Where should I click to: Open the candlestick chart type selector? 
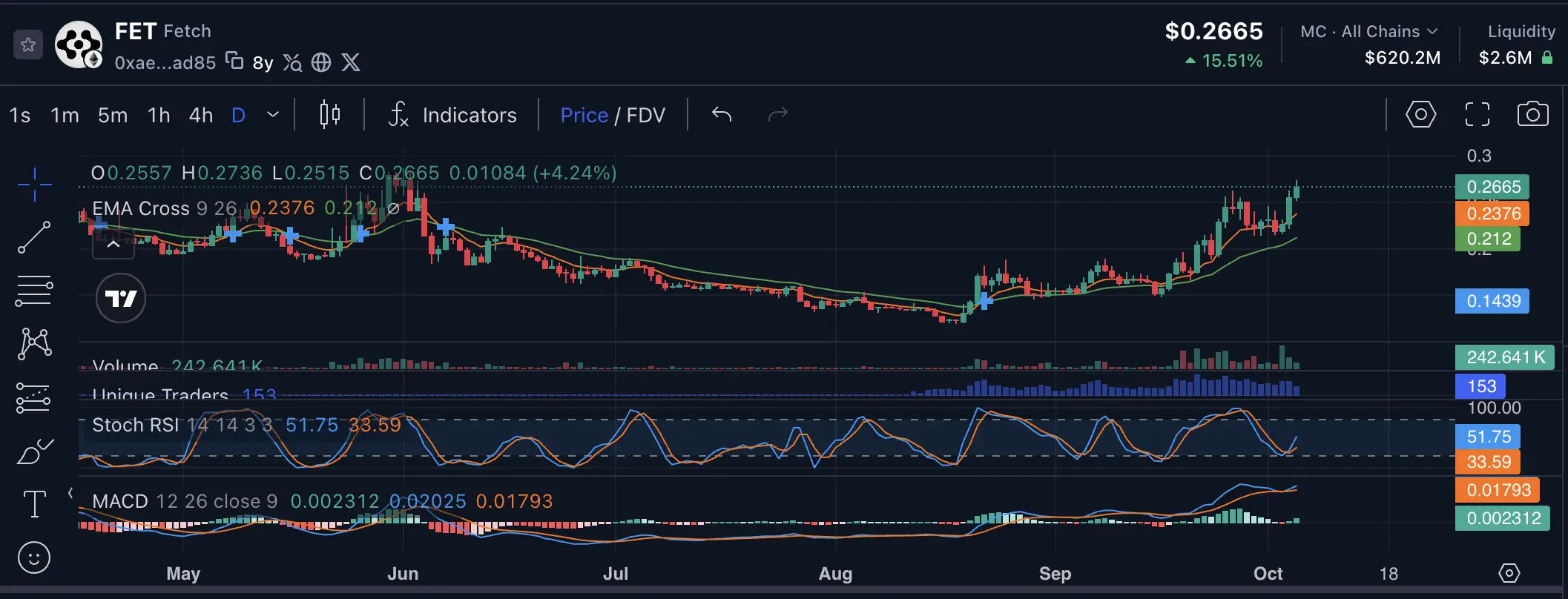(330, 115)
